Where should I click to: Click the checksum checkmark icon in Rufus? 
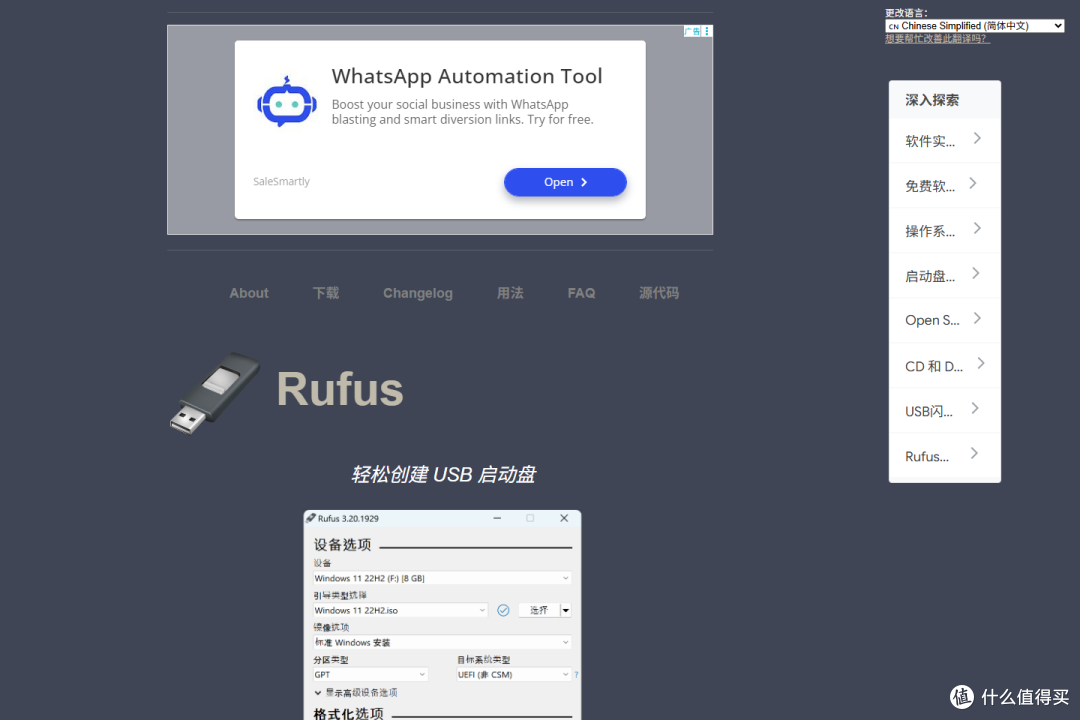click(x=503, y=610)
